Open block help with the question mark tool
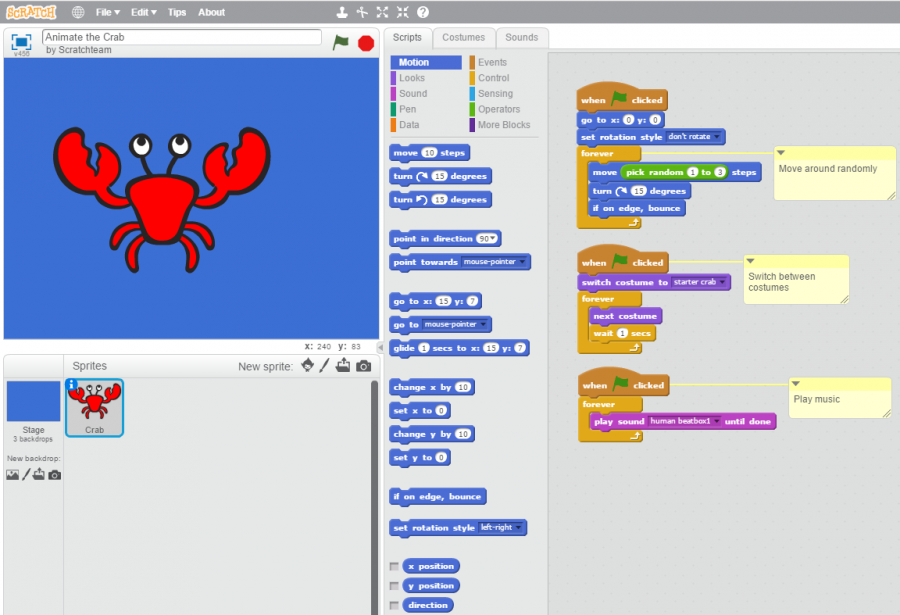The height and width of the screenshot is (615, 900). coord(423,11)
